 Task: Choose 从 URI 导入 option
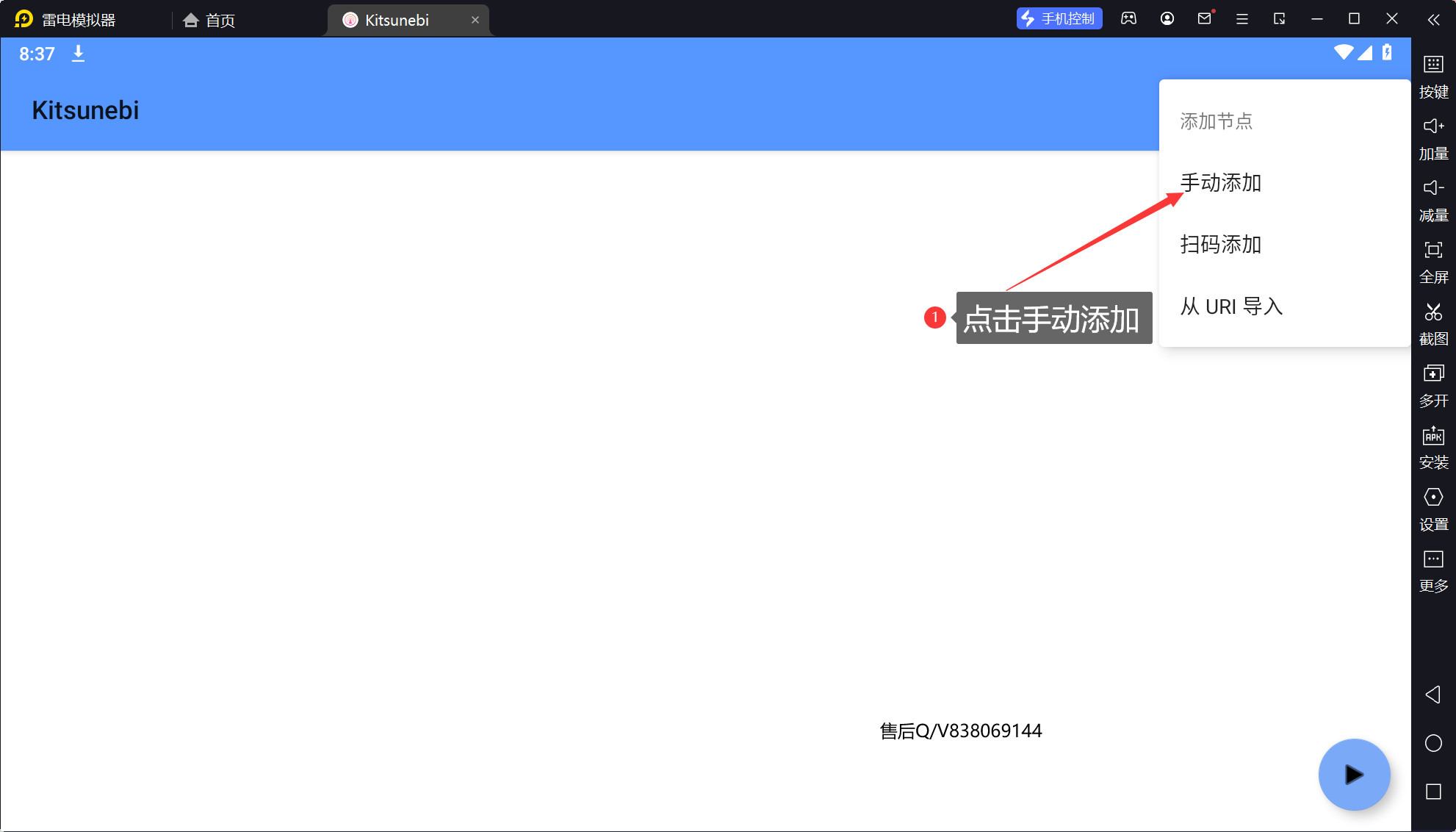(x=1231, y=306)
